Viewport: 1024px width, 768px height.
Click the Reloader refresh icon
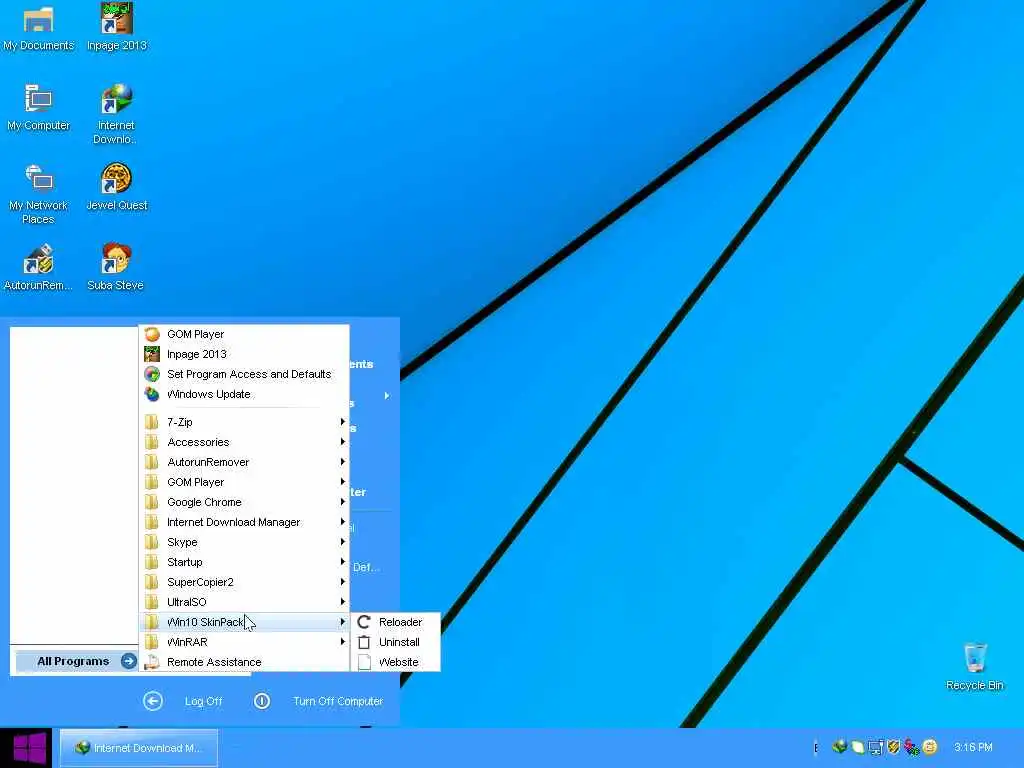pyautogui.click(x=364, y=622)
